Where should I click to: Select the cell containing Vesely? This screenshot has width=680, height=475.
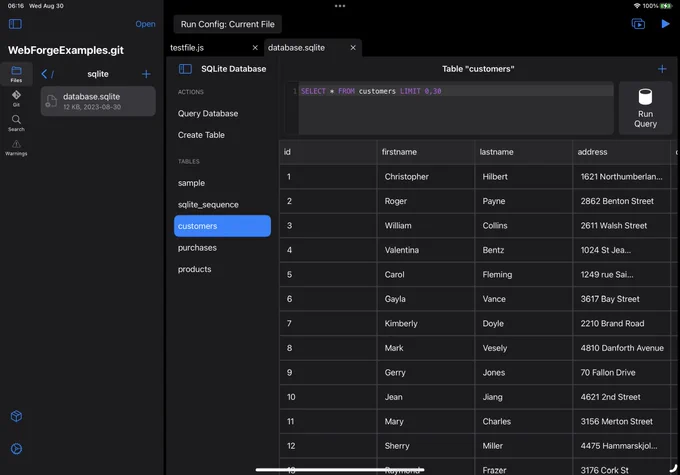524,348
